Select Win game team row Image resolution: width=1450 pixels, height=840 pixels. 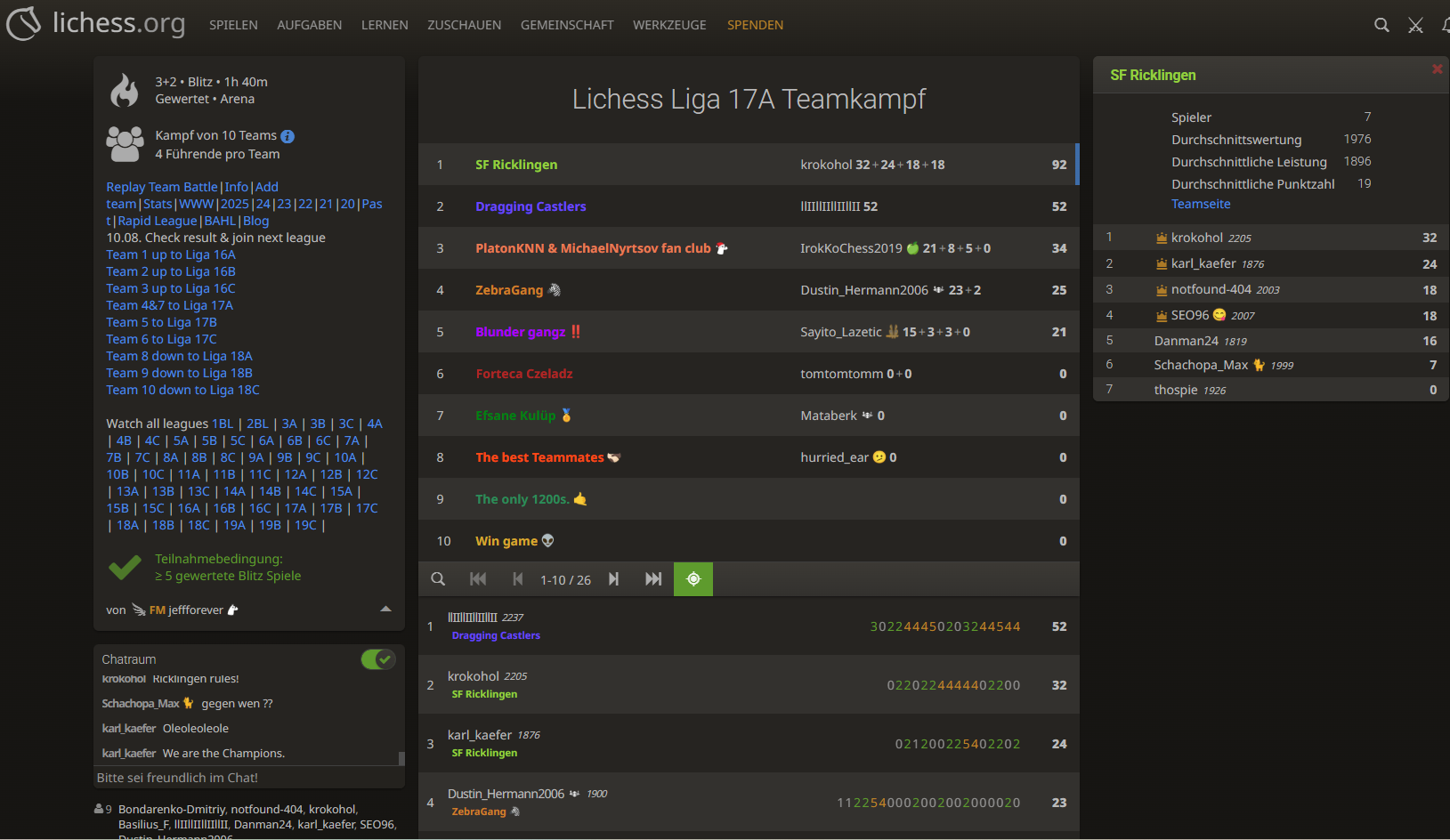[749, 541]
